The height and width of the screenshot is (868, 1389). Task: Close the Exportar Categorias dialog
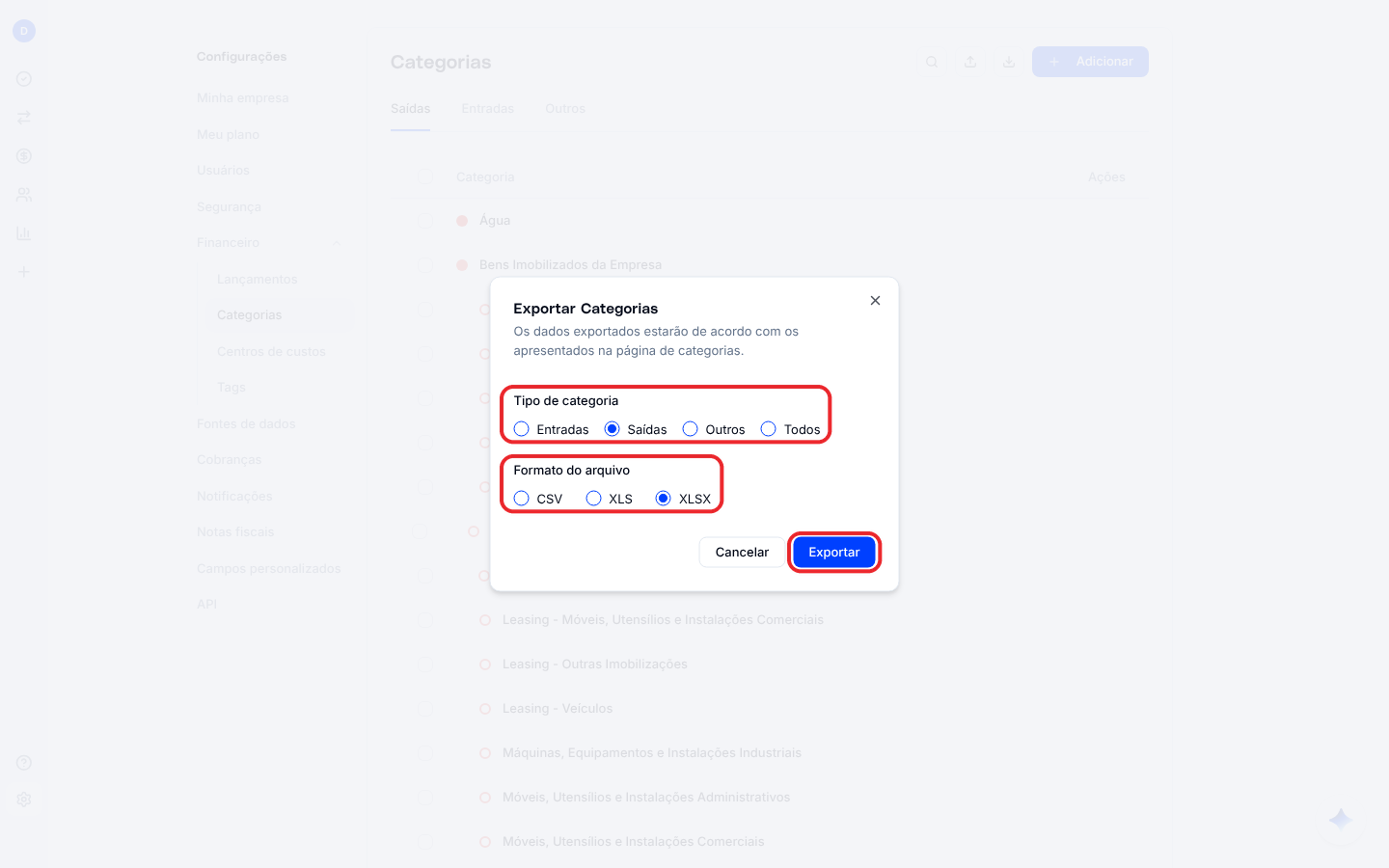[x=875, y=301]
